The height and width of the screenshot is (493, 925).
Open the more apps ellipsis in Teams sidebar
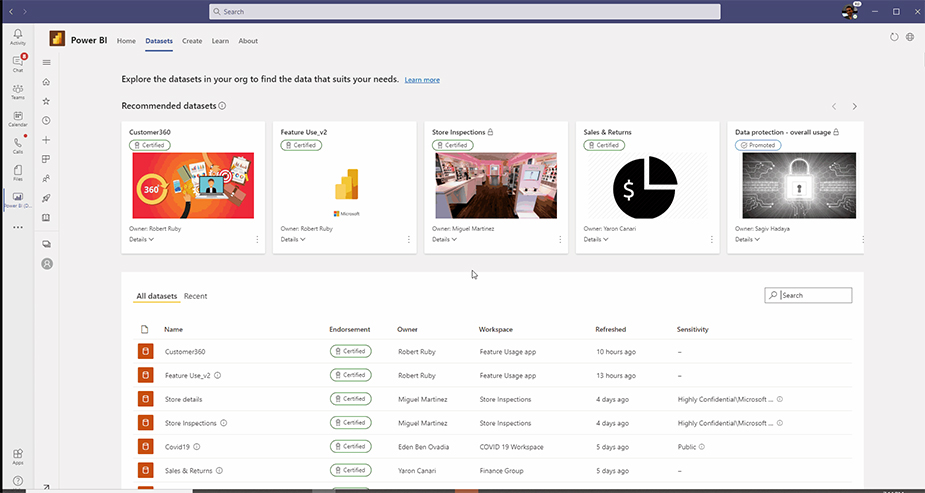click(18, 227)
